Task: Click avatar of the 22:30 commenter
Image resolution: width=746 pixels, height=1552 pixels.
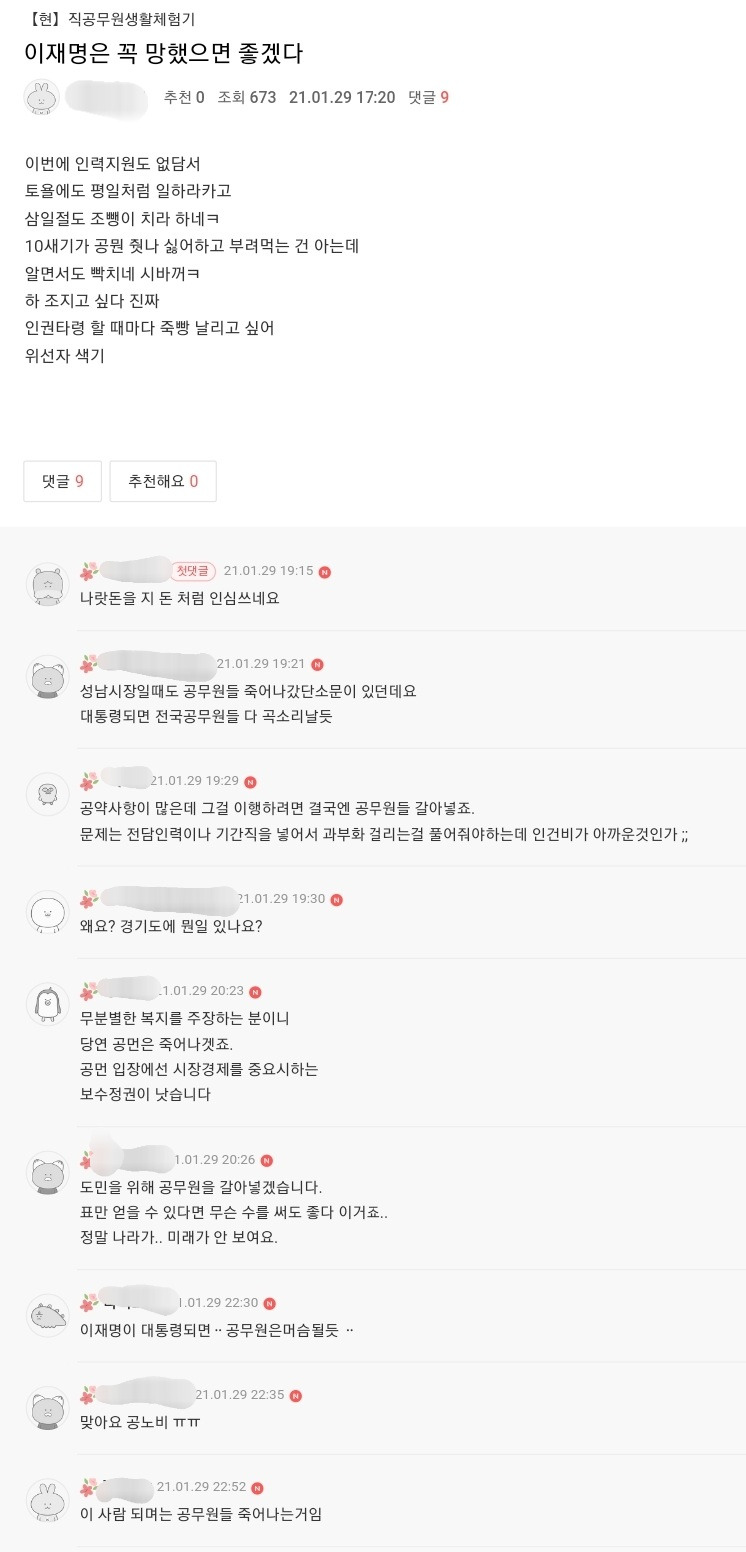Action: (46, 1316)
